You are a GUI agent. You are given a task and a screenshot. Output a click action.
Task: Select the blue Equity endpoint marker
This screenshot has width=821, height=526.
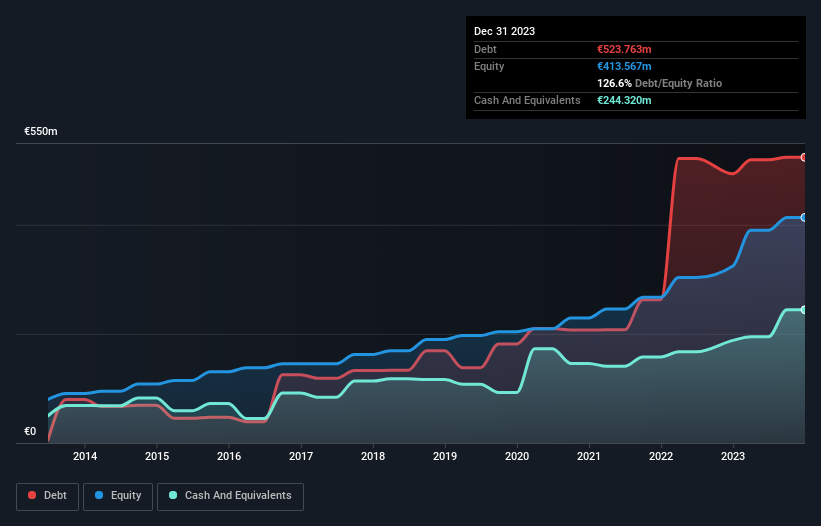[x=804, y=218]
